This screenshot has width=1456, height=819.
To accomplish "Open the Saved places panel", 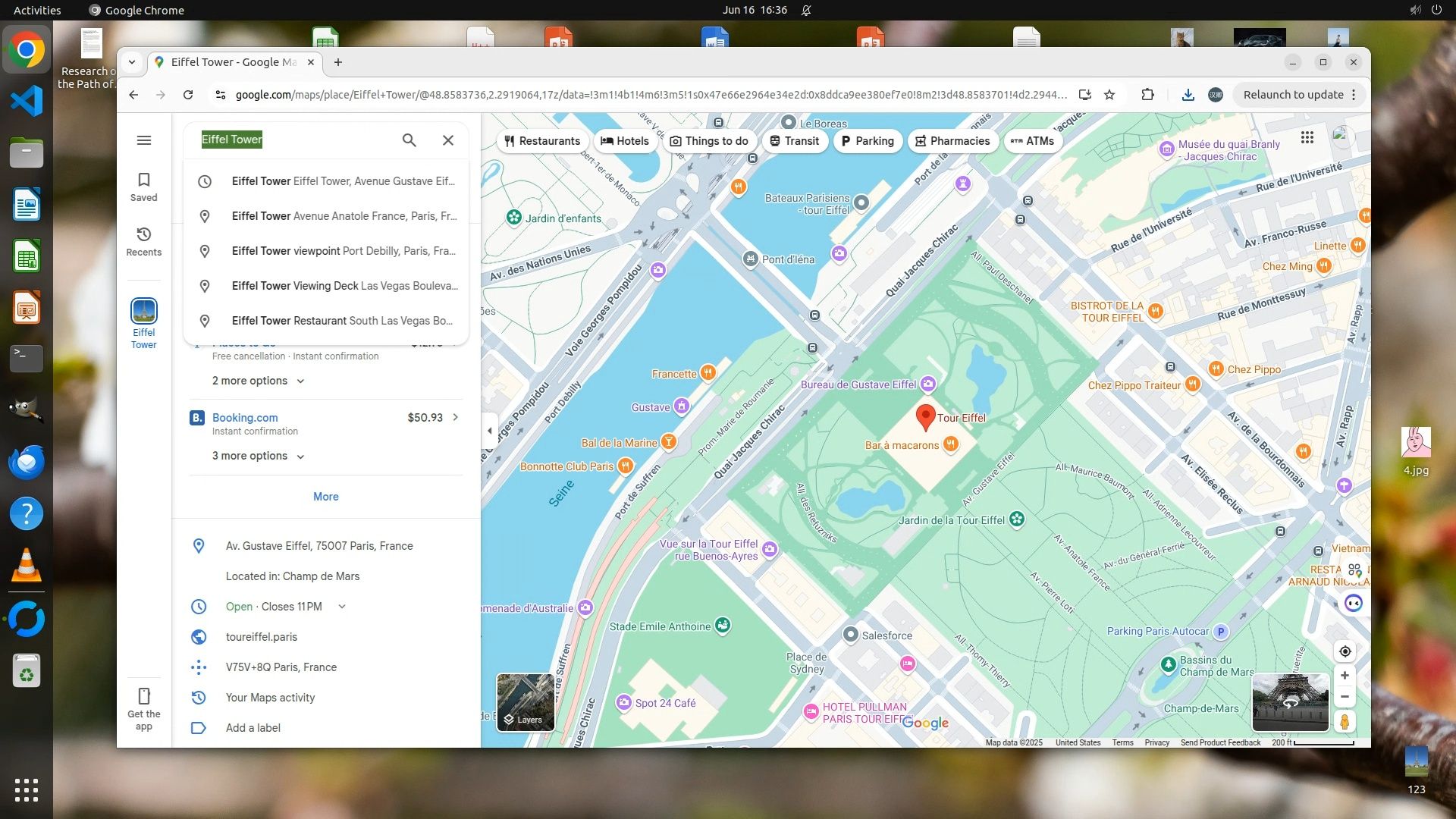I will [x=144, y=187].
